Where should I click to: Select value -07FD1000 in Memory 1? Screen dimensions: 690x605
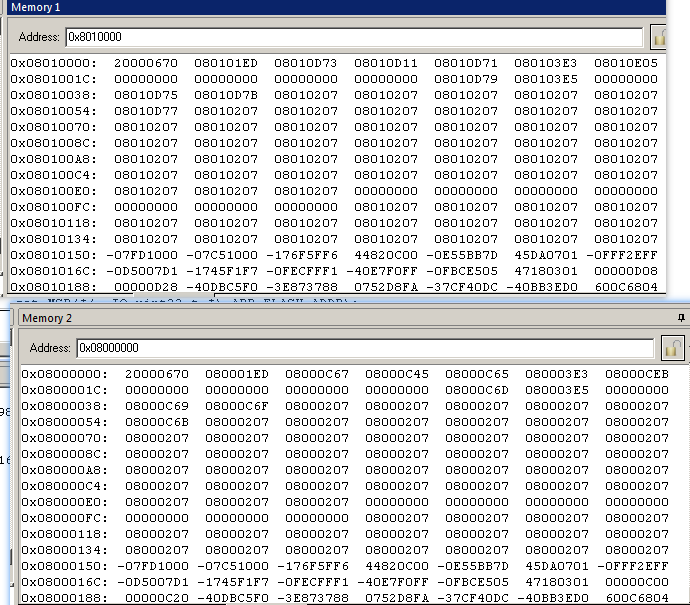pos(142,255)
